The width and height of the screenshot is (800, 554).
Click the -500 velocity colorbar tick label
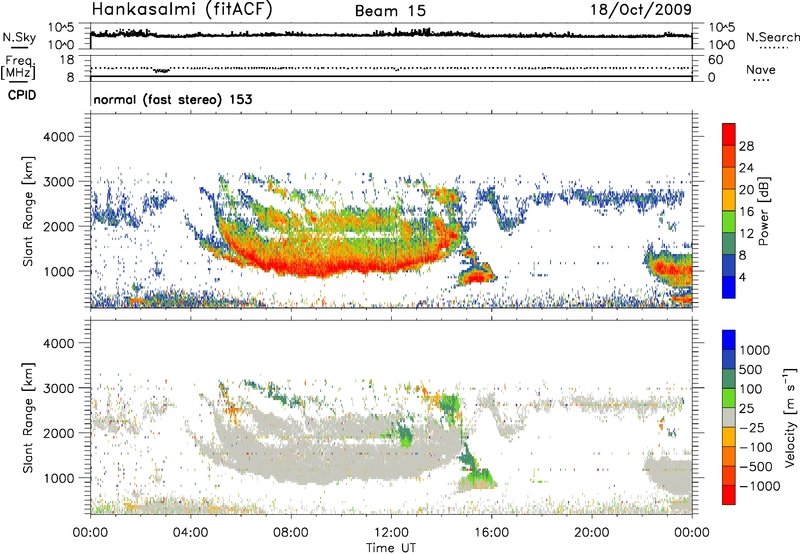[x=756, y=467]
